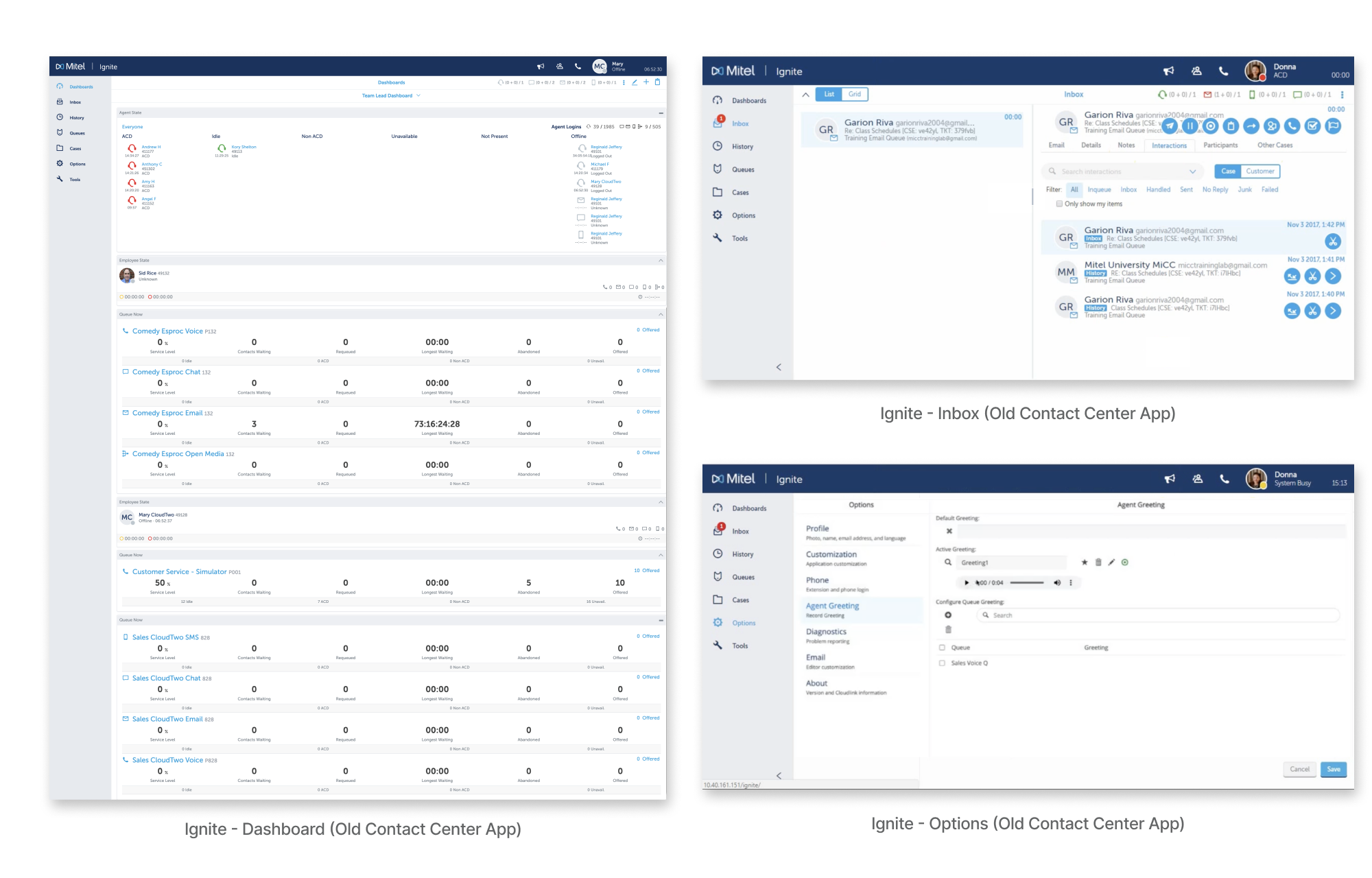Click the star icon beside Greeting1

(1085, 562)
